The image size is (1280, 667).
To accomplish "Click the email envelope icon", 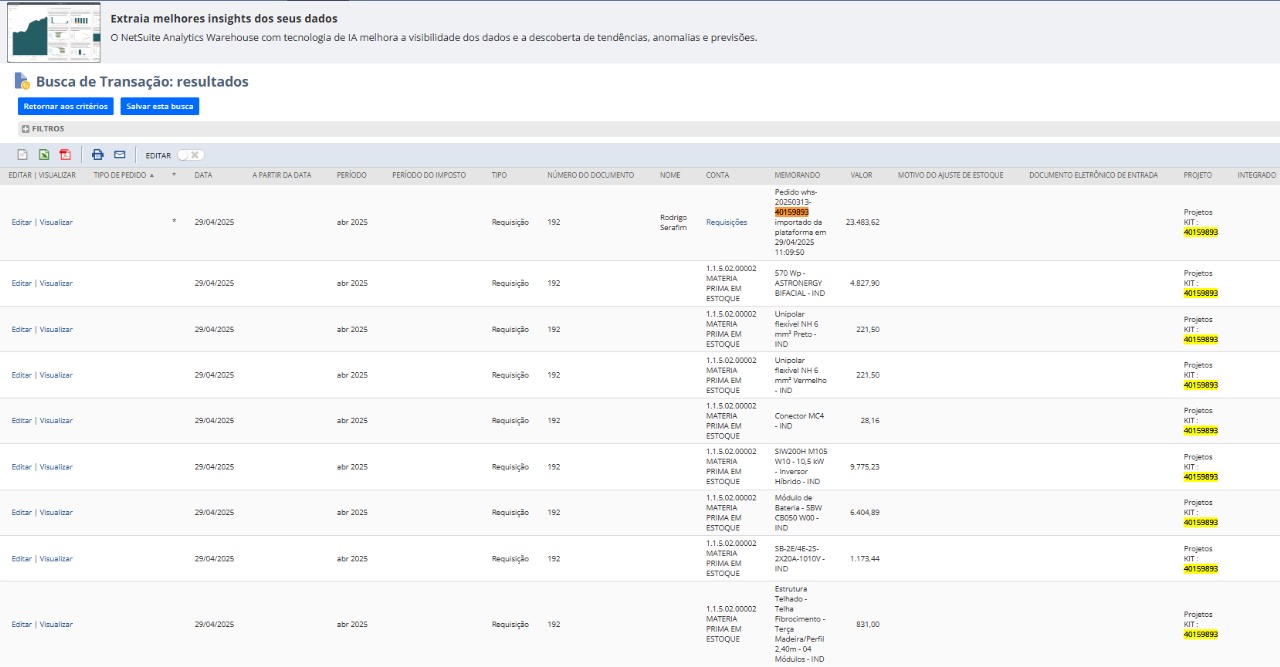I will 120,155.
